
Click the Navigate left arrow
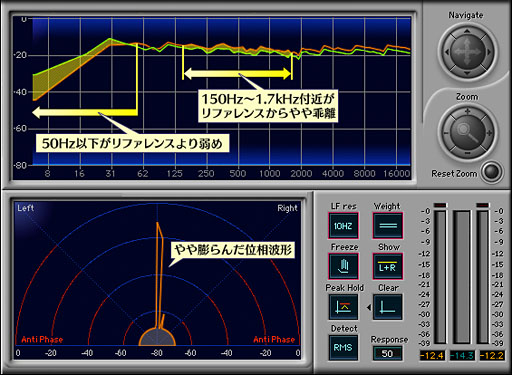447,52
